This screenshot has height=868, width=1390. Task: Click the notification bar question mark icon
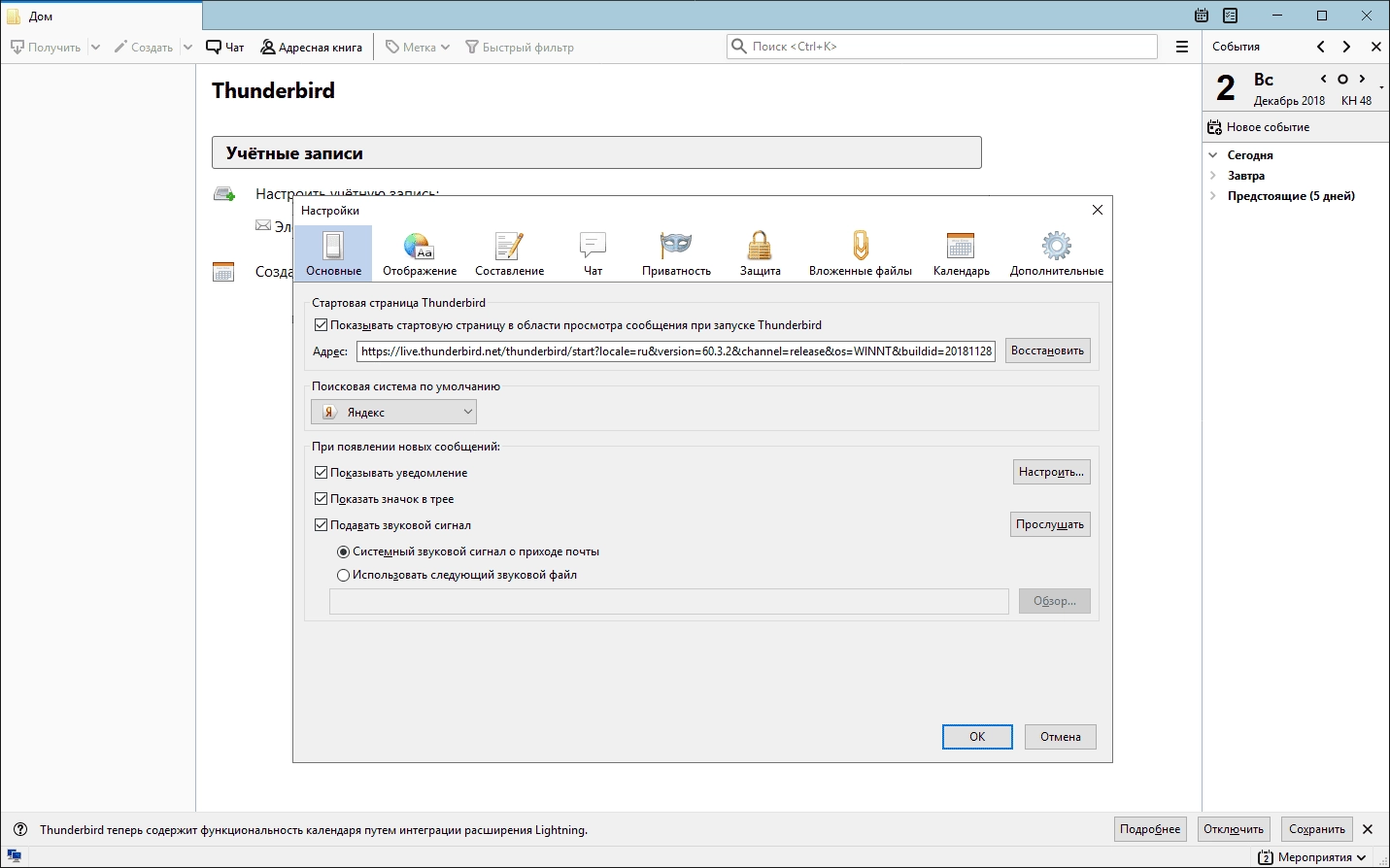(x=20, y=830)
